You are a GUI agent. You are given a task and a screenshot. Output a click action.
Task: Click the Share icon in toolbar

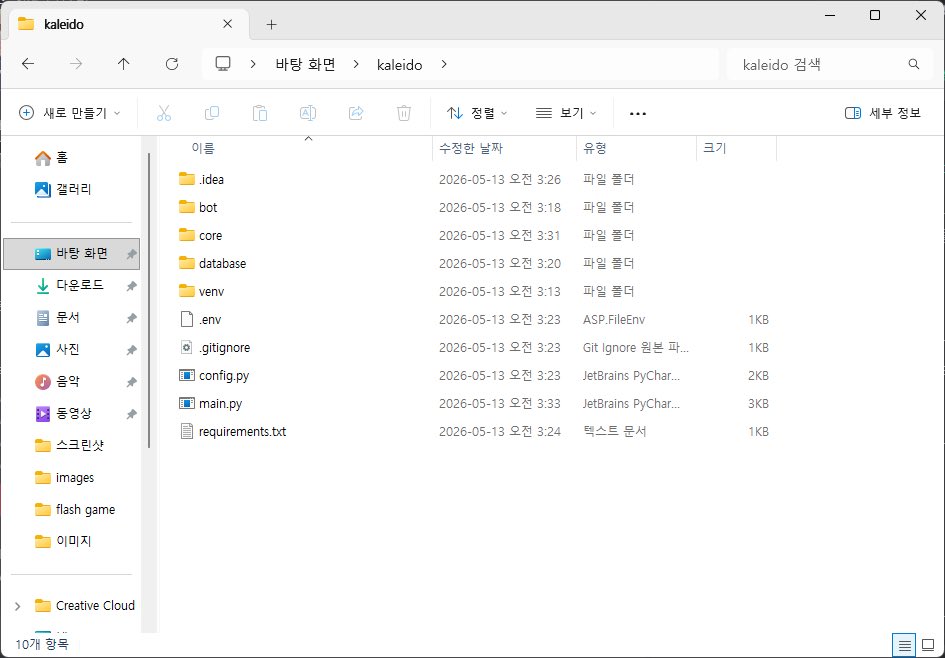click(356, 113)
